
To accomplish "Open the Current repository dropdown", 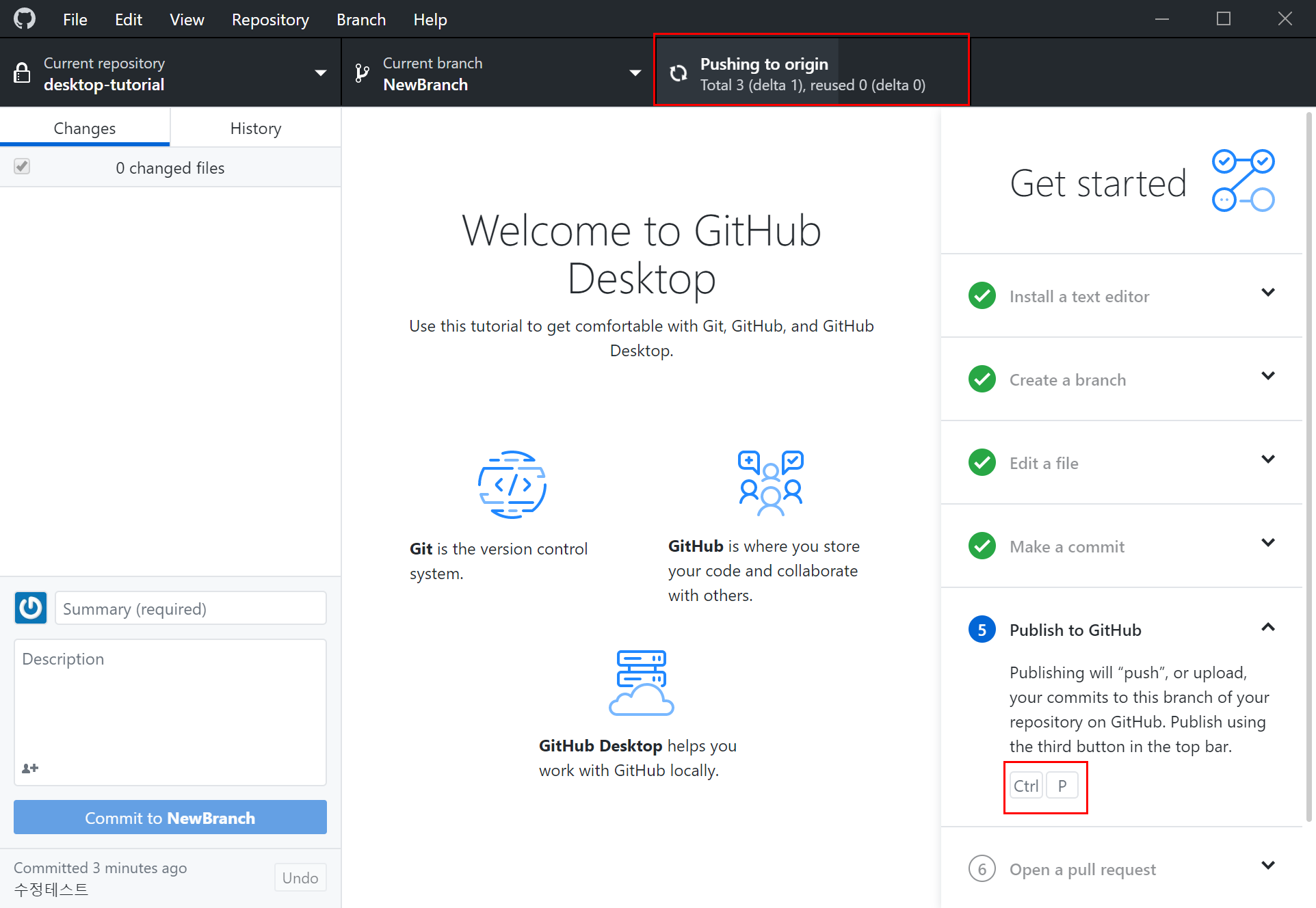I will pyautogui.click(x=170, y=72).
